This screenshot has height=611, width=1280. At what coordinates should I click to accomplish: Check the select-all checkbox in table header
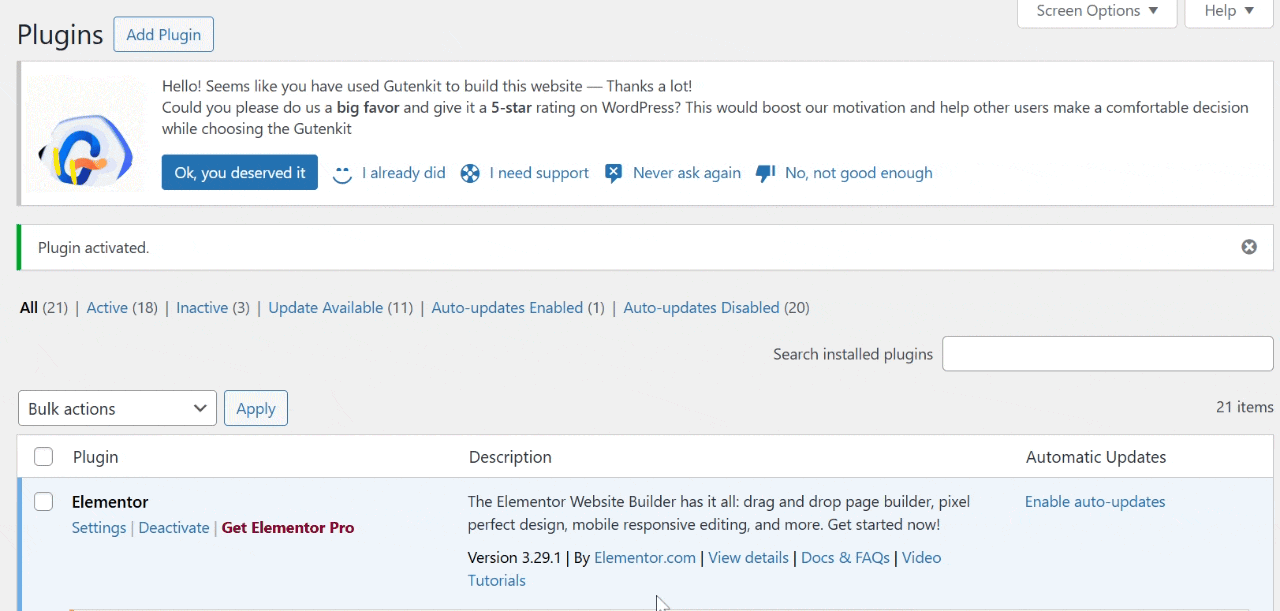coord(43,456)
